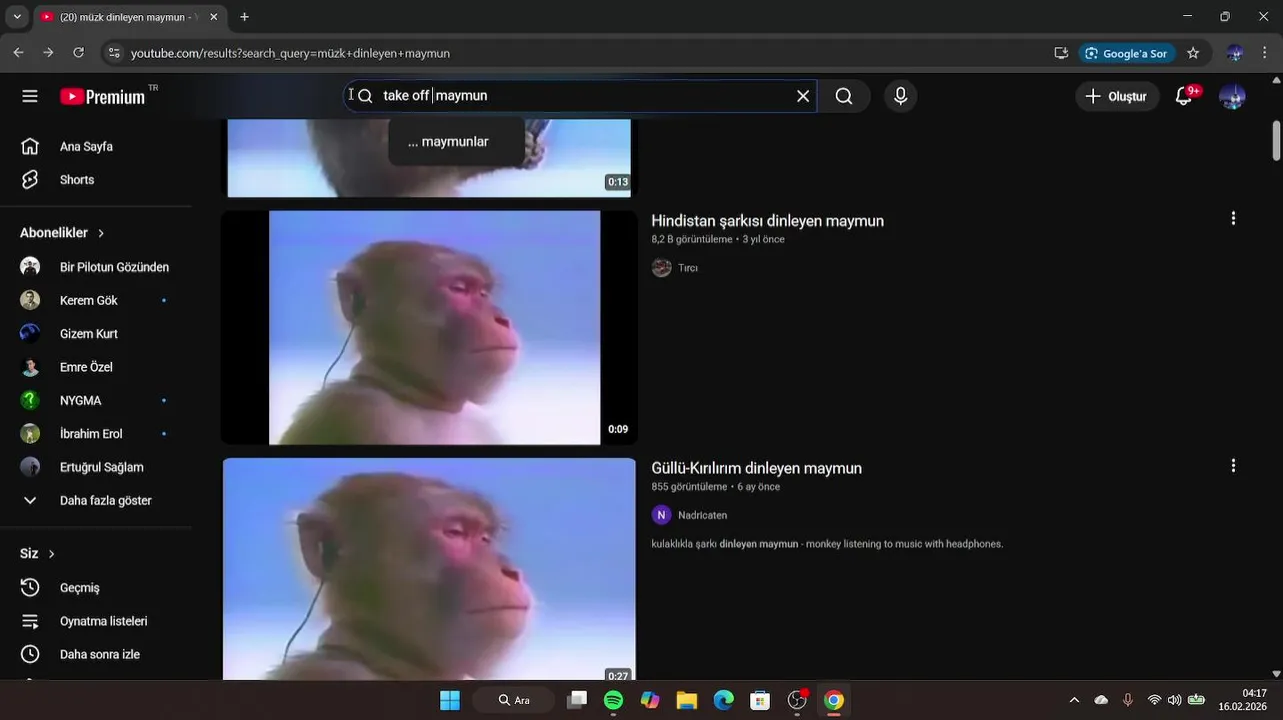The image size is (1283, 720).
Task: Open Microsoft Edge from the taskbar
Action: click(723, 700)
